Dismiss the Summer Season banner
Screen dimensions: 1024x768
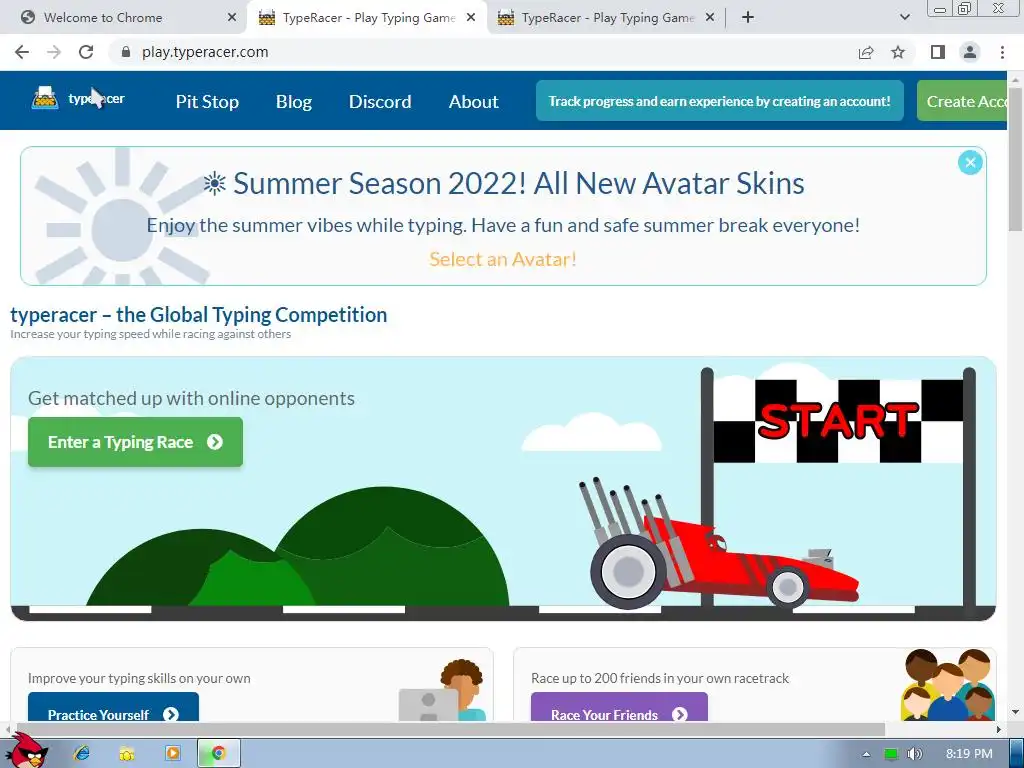[x=970, y=163]
